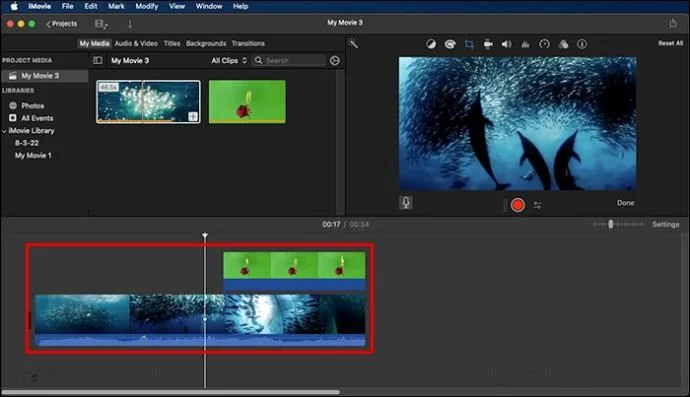Screen dimensions: 690x397
Task: Click the magic wand auto enhance icon
Action: pos(353,44)
